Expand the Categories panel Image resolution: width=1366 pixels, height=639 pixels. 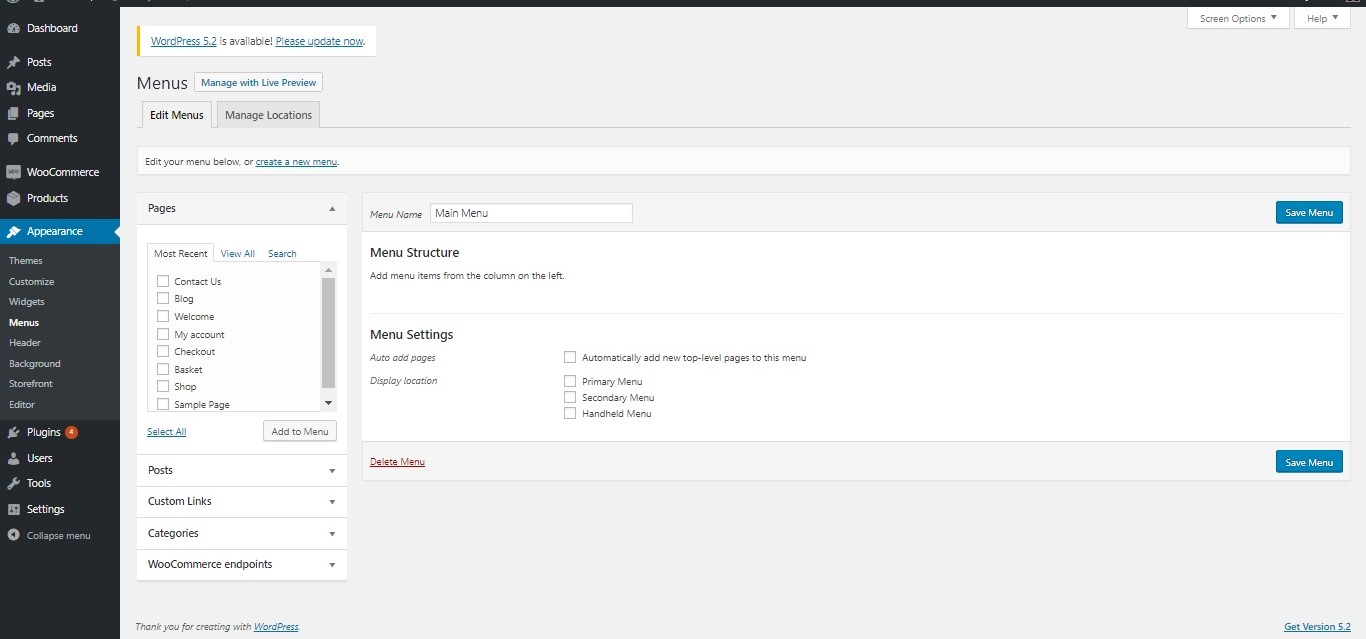[x=240, y=533]
